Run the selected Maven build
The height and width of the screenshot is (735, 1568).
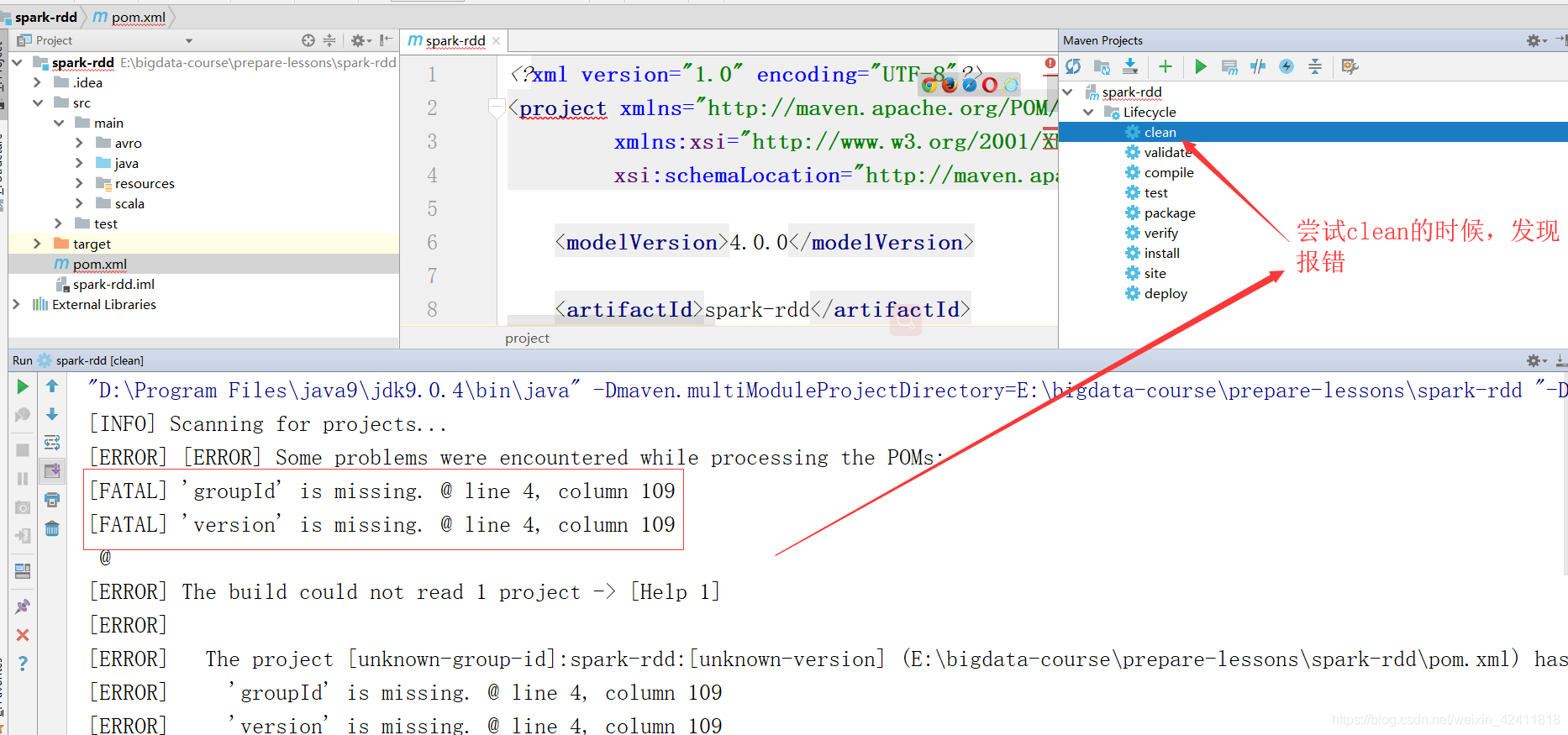coord(1201,66)
